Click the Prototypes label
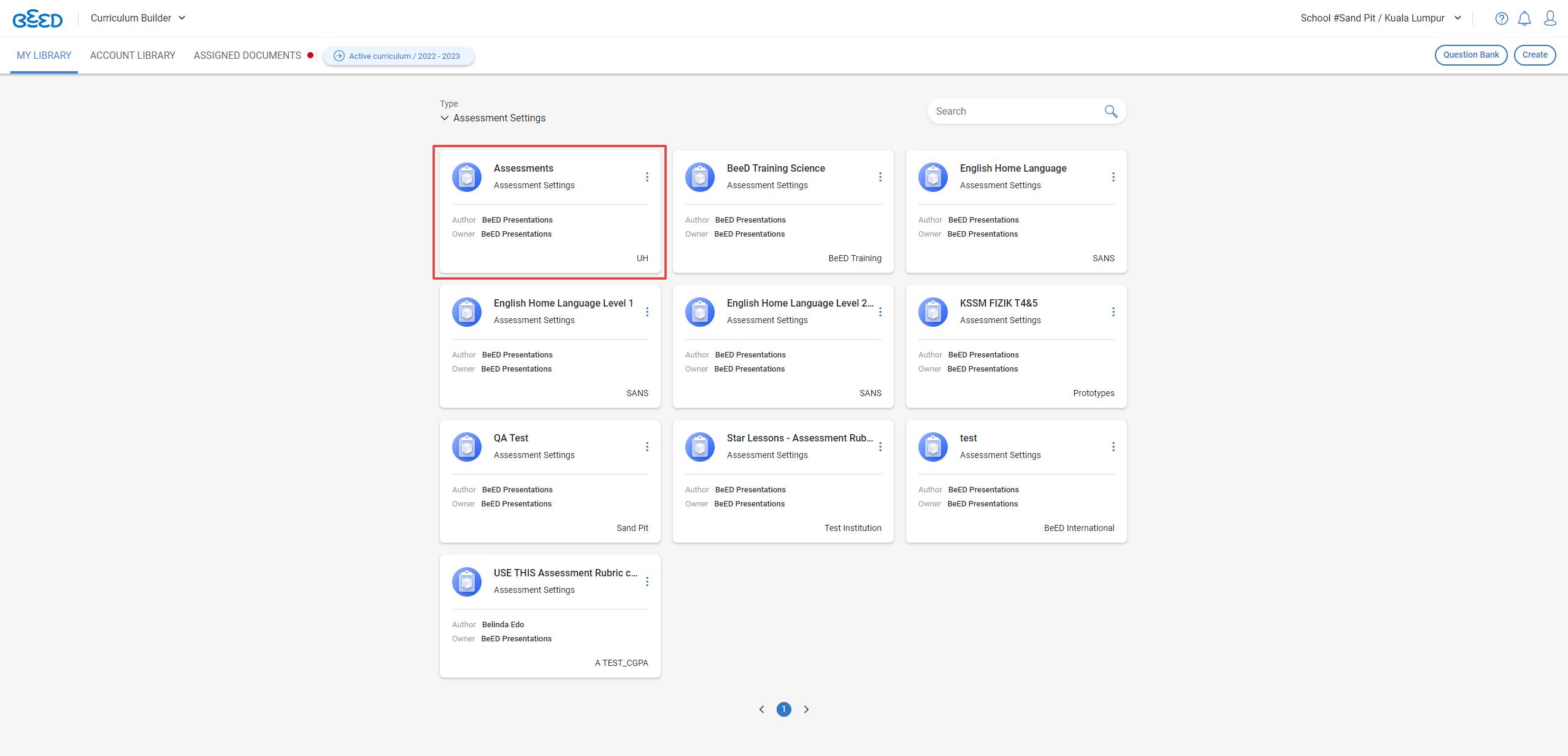Viewport: 1568px width, 756px height. tap(1093, 393)
